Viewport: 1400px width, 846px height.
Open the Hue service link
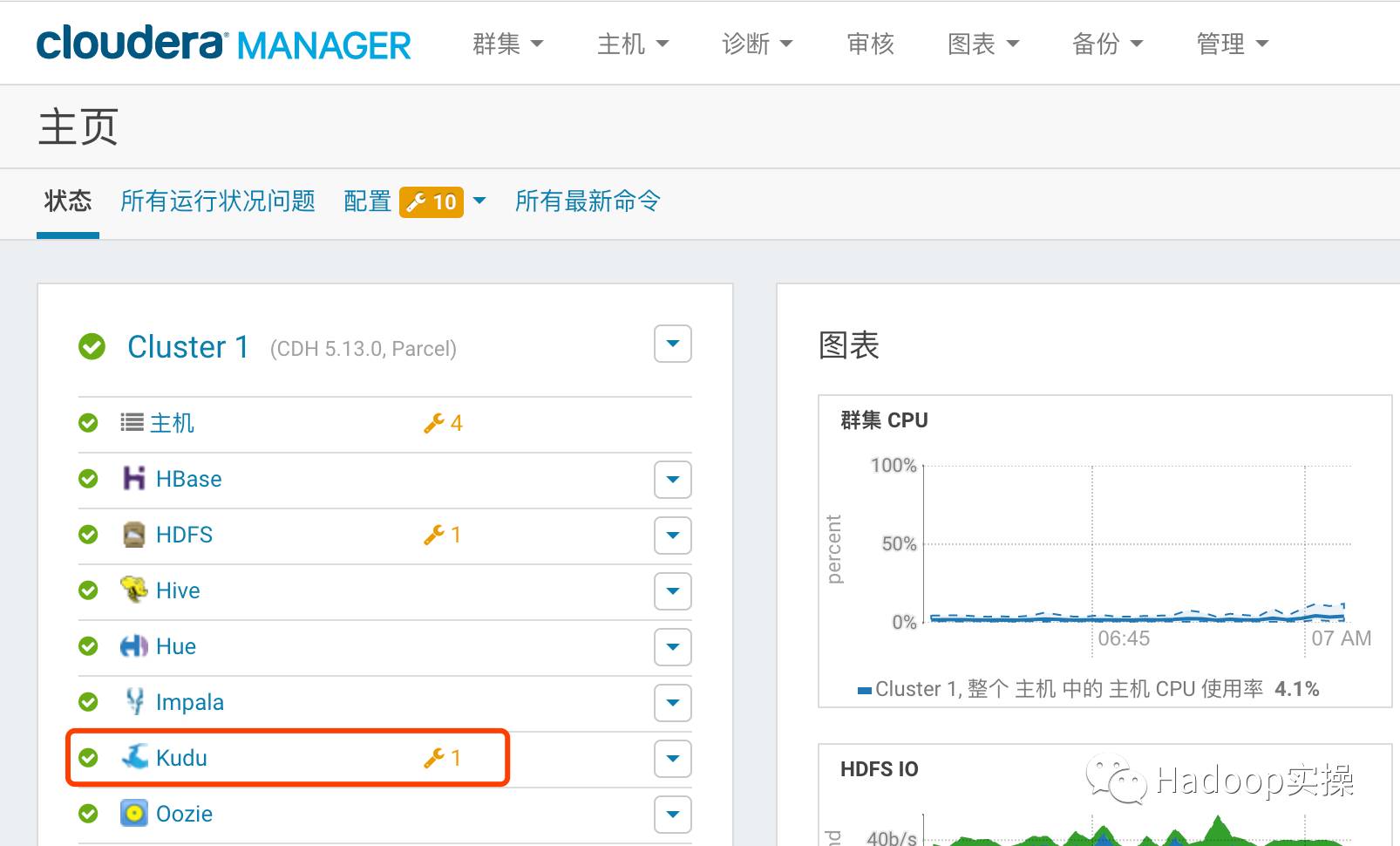point(176,646)
